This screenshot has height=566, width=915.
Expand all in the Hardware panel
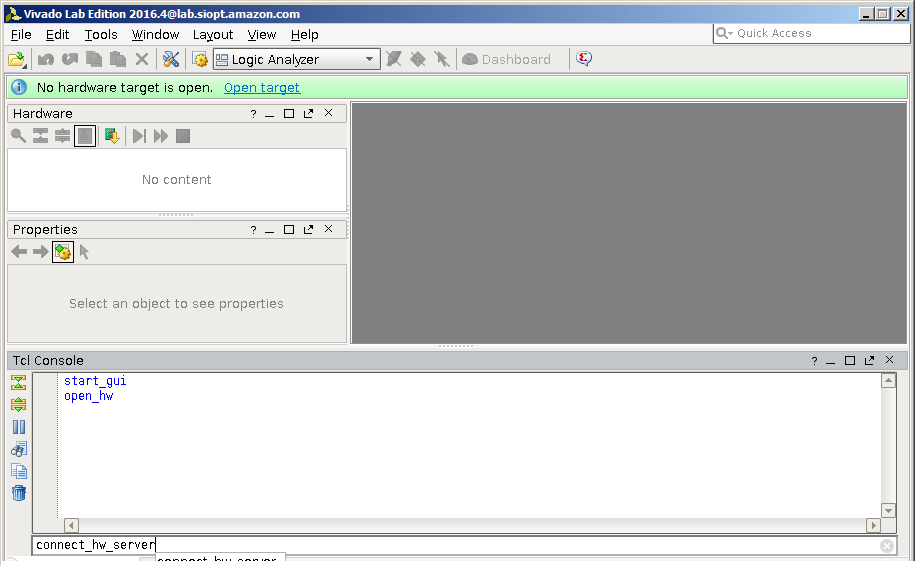(62, 136)
